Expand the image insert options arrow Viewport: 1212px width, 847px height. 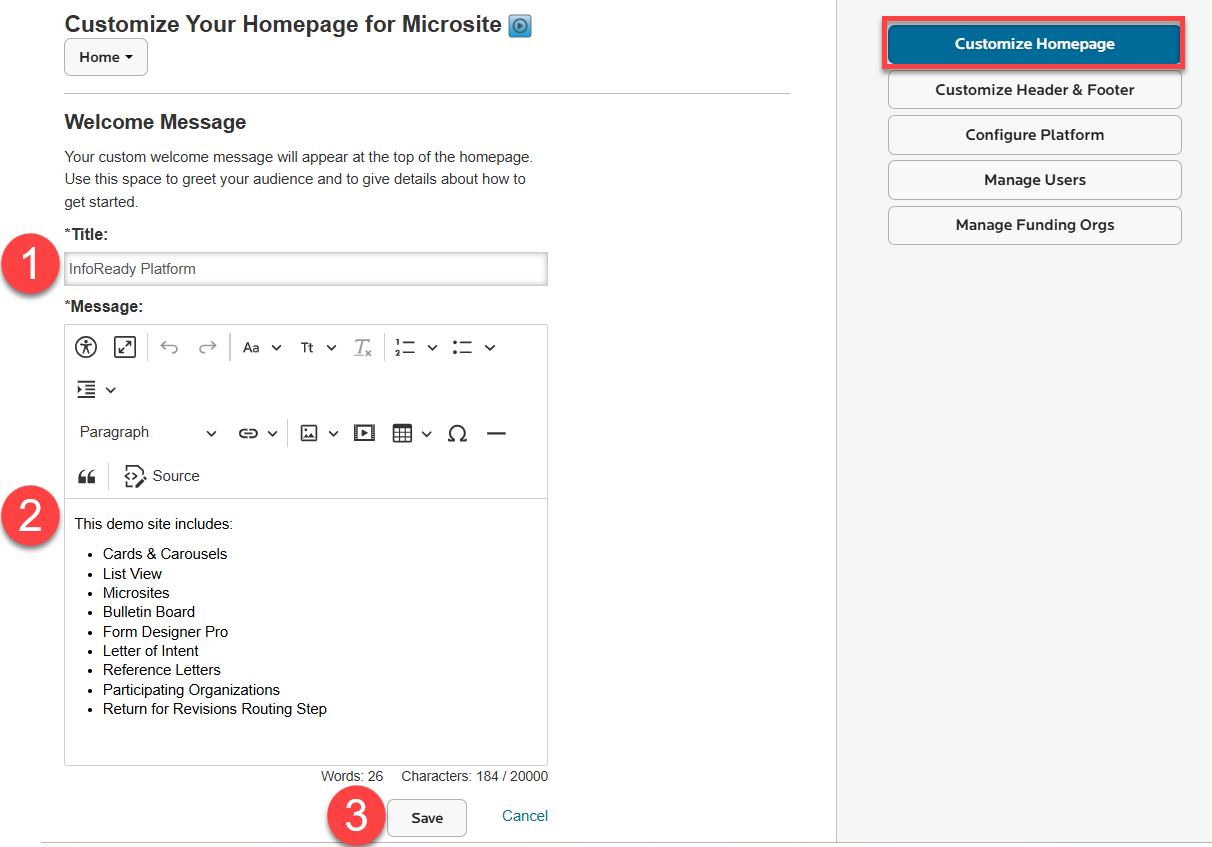(333, 434)
